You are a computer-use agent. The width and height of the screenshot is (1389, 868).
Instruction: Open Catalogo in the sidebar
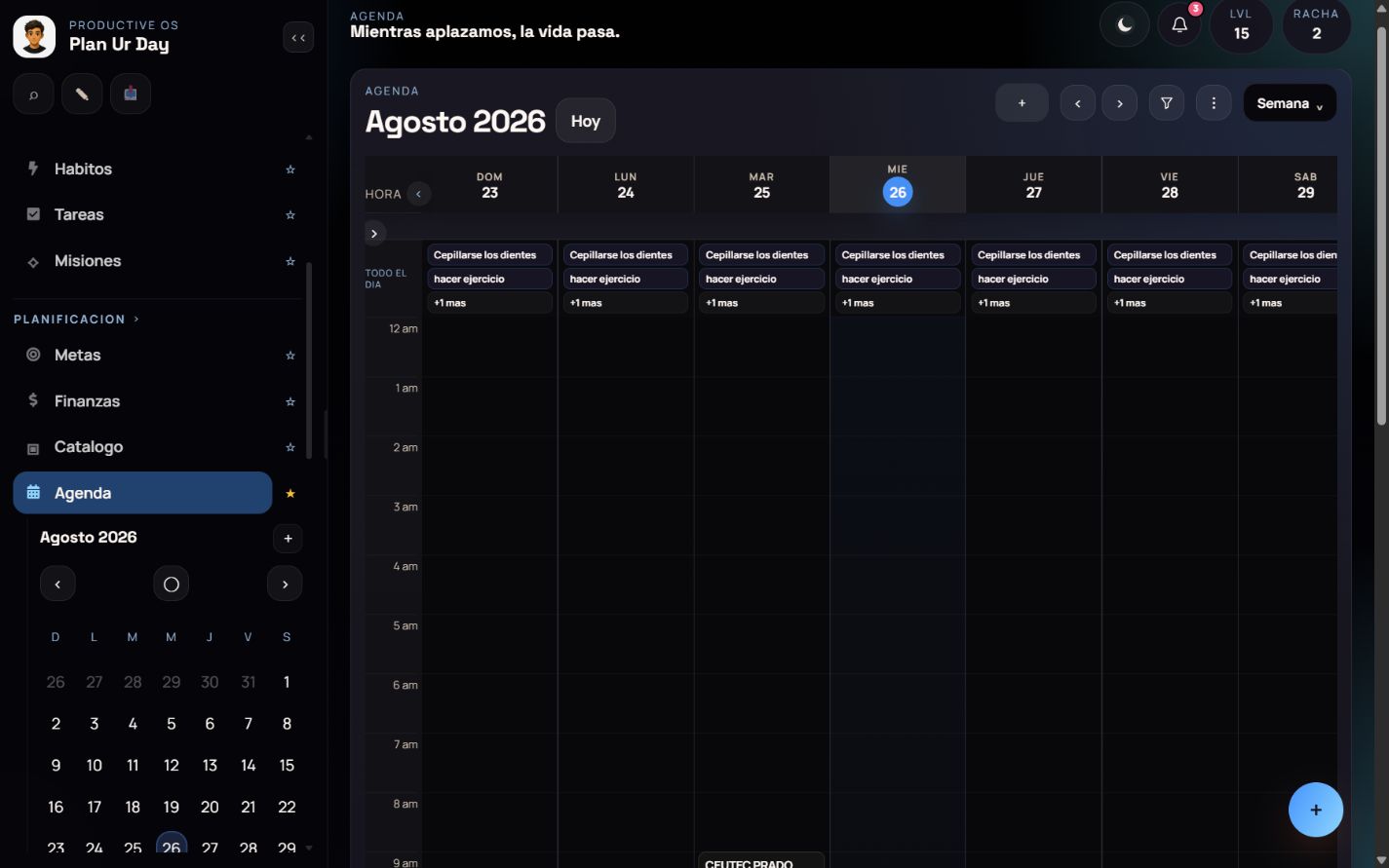(x=142, y=446)
